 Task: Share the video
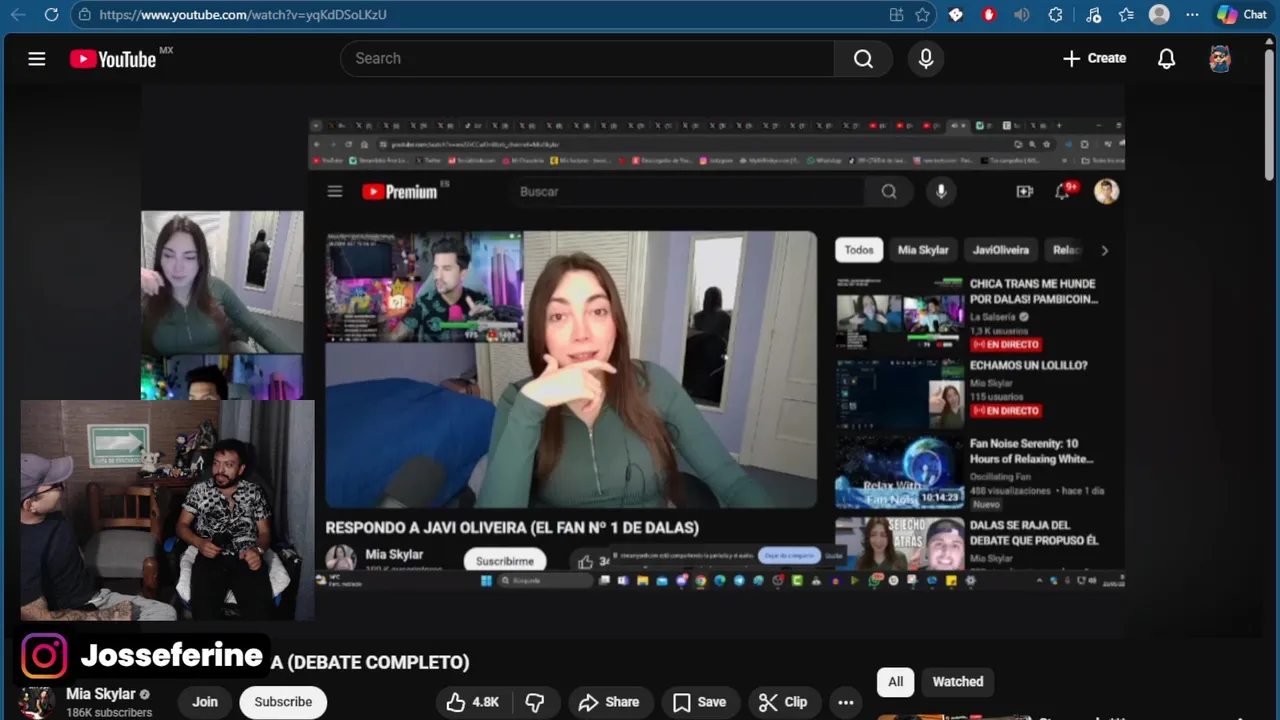pos(609,702)
